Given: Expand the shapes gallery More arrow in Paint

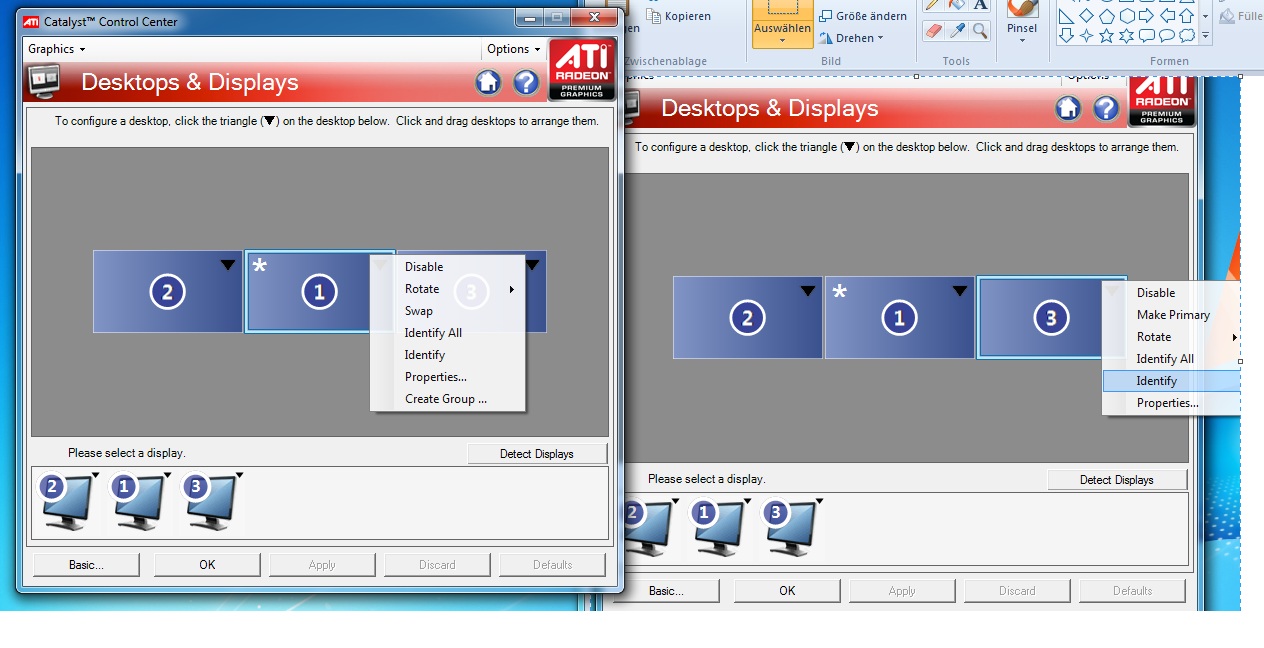Looking at the screenshot, I should (1205, 36).
